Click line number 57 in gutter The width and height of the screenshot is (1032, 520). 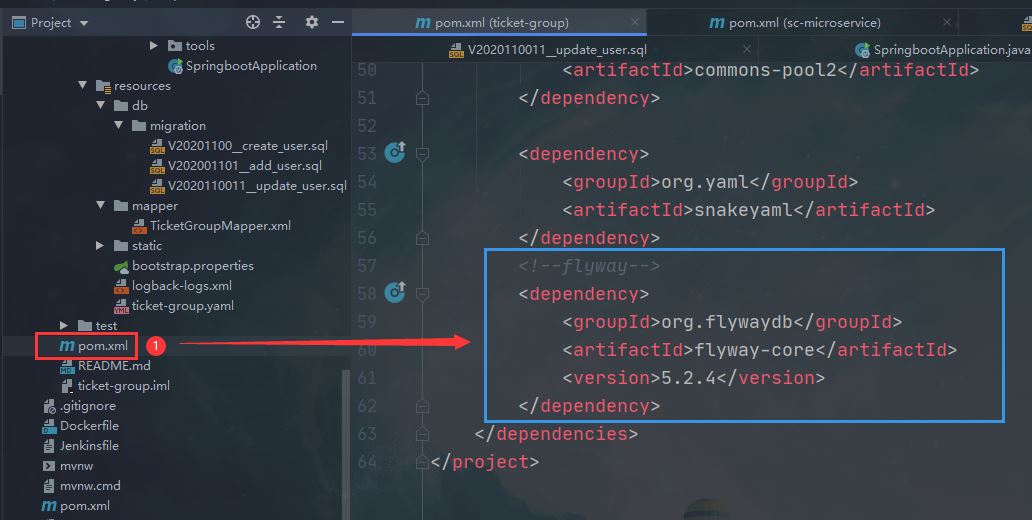pos(367,266)
